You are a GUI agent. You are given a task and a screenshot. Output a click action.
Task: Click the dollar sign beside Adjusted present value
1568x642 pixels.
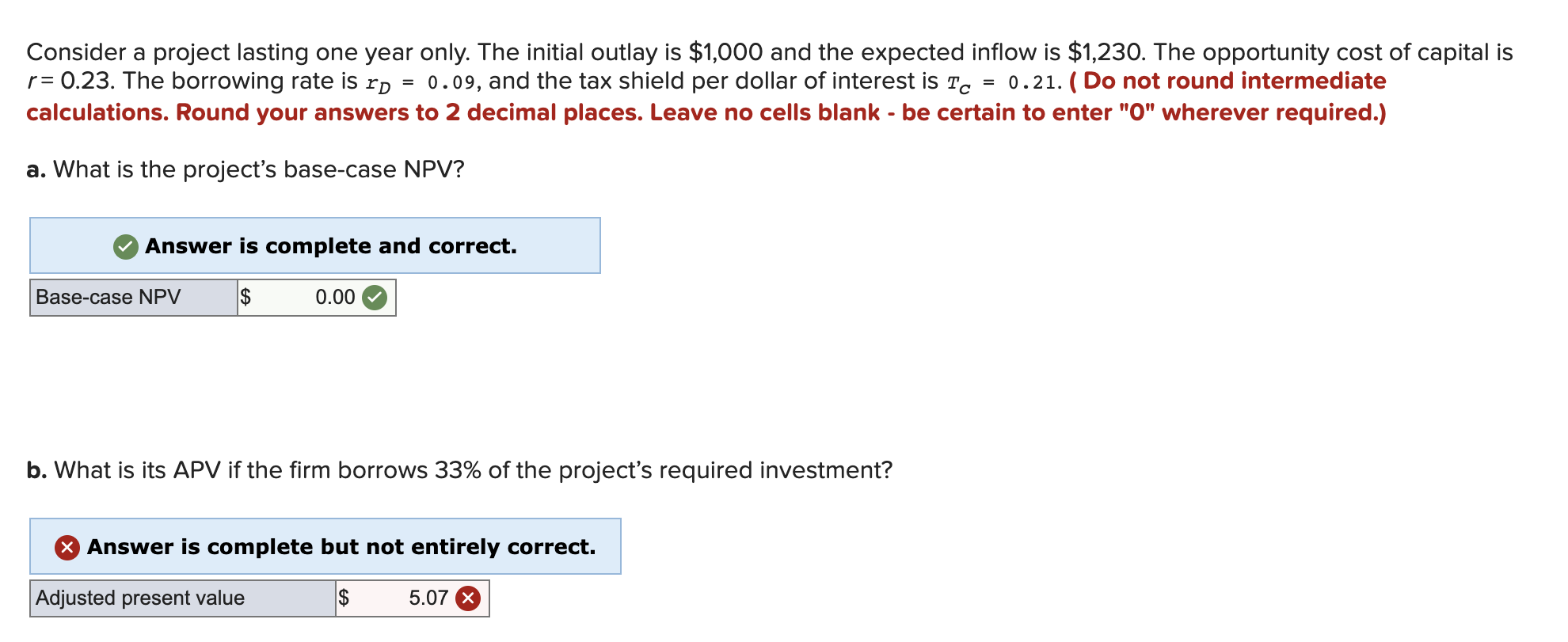tap(344, 599)
